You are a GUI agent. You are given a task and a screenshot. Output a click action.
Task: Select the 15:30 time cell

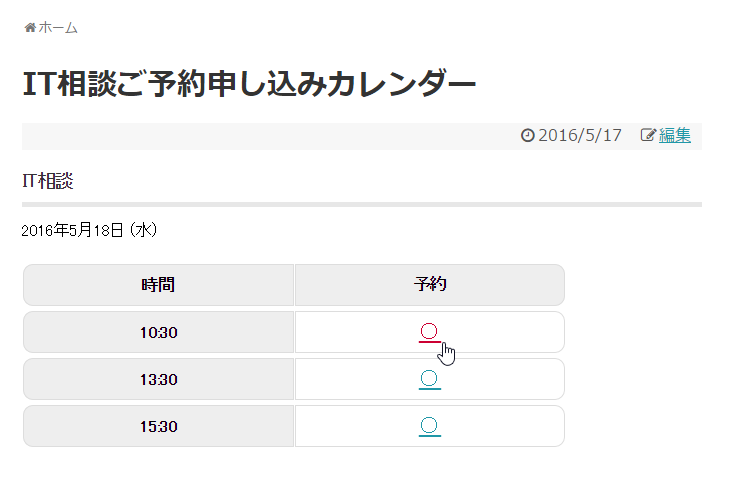click(x=158, y=426)
